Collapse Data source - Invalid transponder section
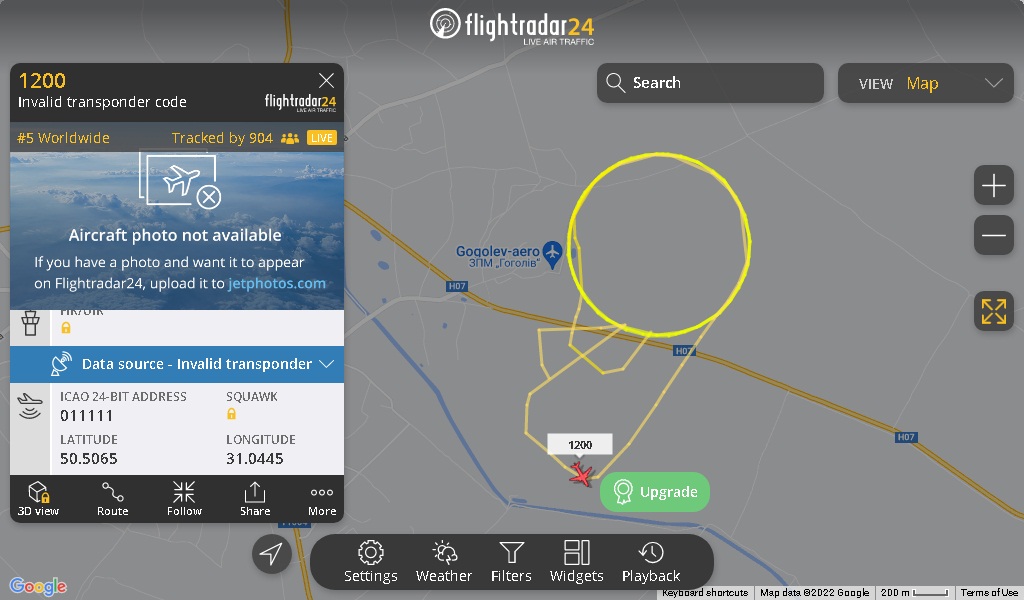 (177, 364)
